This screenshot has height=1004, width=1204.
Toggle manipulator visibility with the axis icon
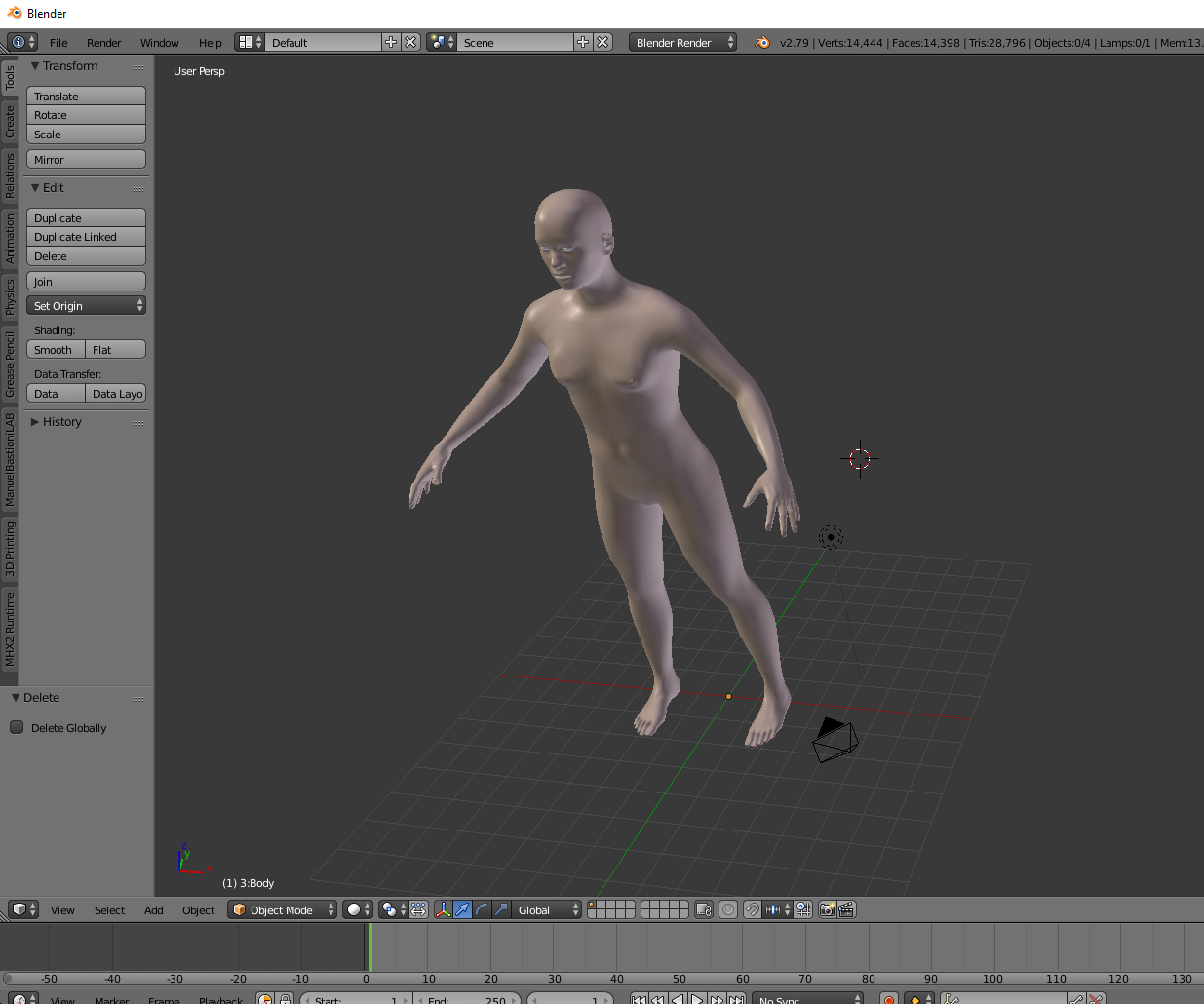click(x=442, y=909)
